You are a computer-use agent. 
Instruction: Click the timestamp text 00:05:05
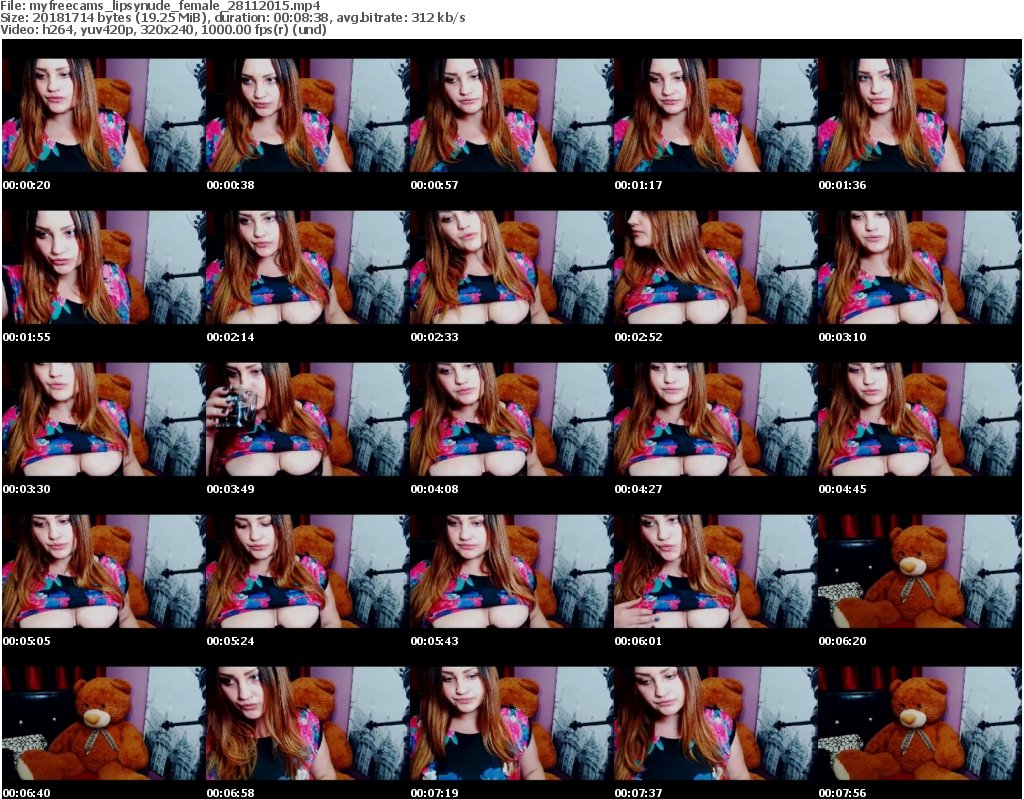pyautogui.click(x=27, y=641)
